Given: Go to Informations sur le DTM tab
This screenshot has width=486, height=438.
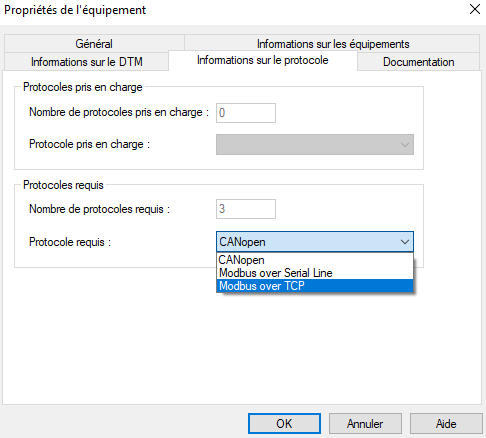Looking at the screenshot, I should [87, 62].
